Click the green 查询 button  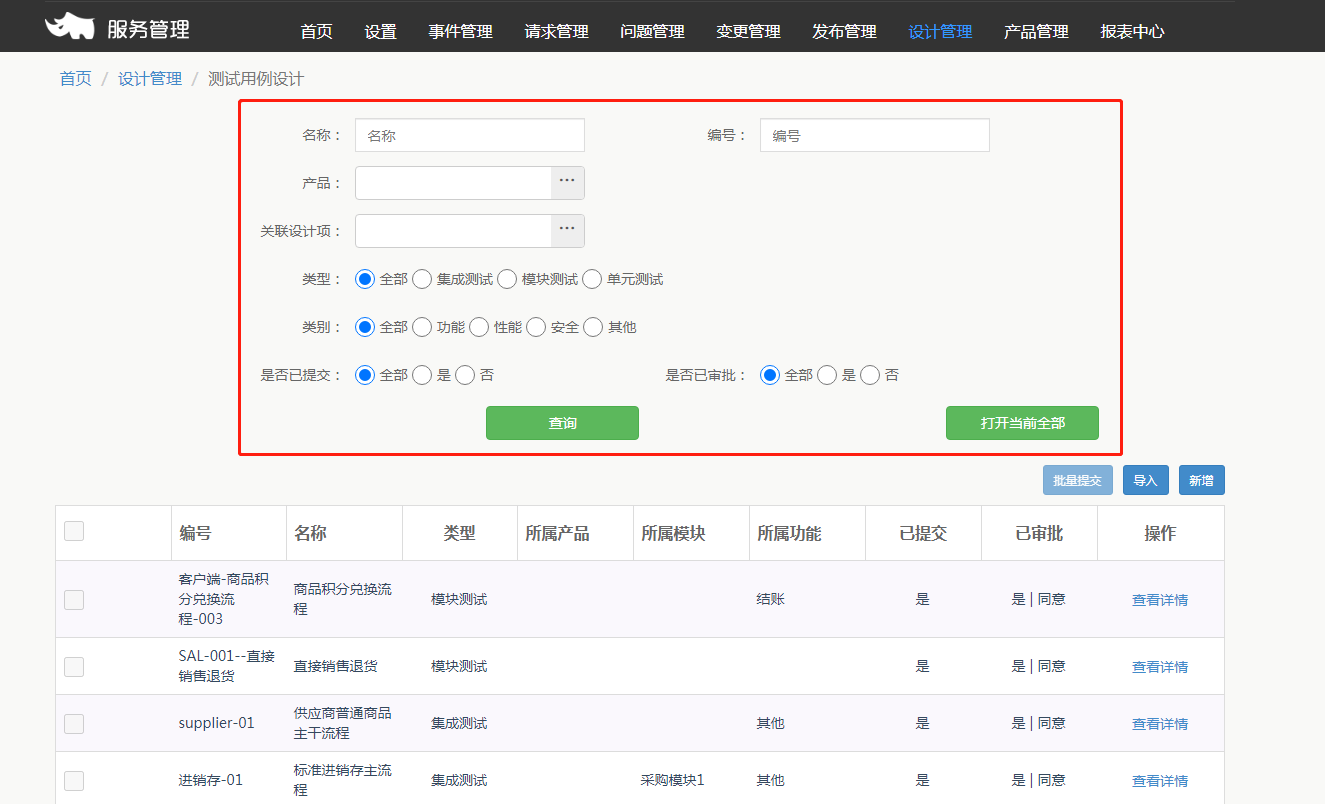tap(562, 423)
